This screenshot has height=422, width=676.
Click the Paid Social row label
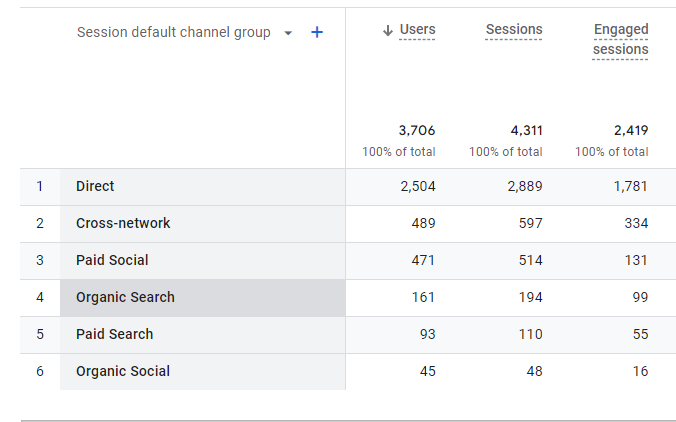(112, 260)
